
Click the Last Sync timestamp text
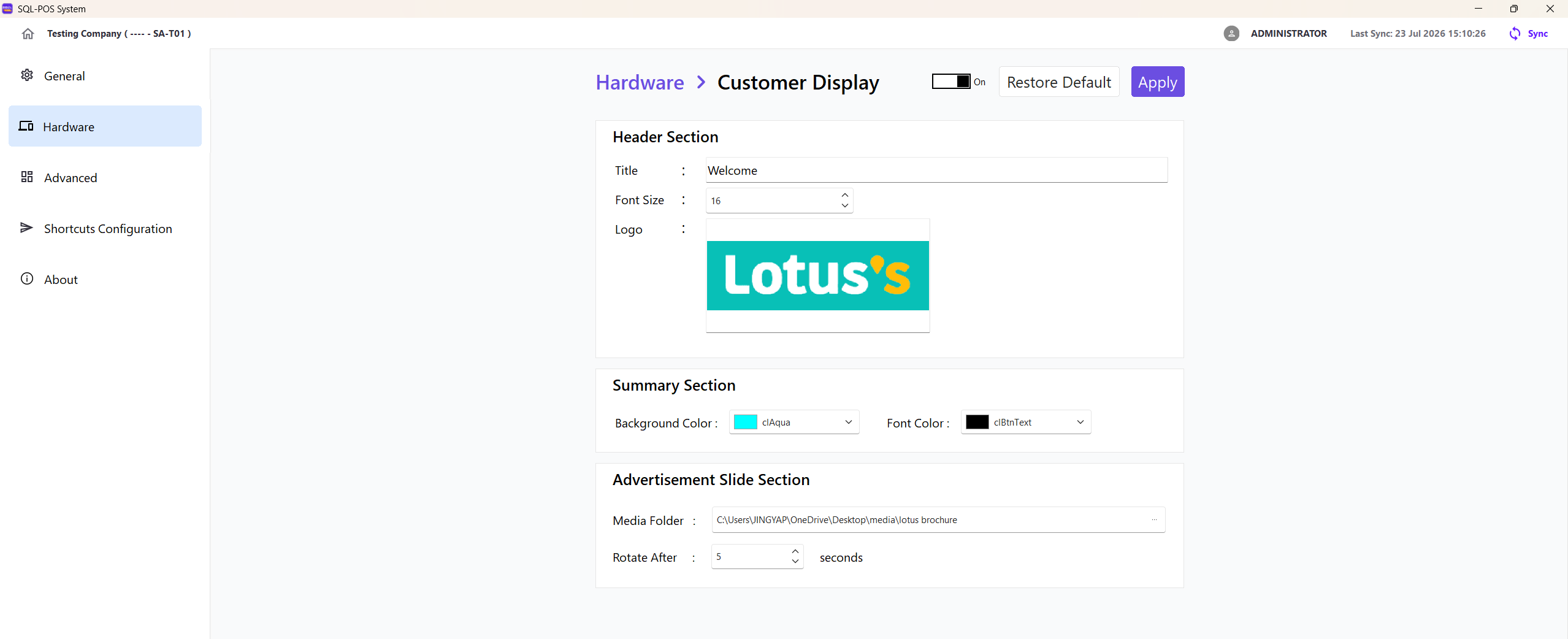(1418, 34)
